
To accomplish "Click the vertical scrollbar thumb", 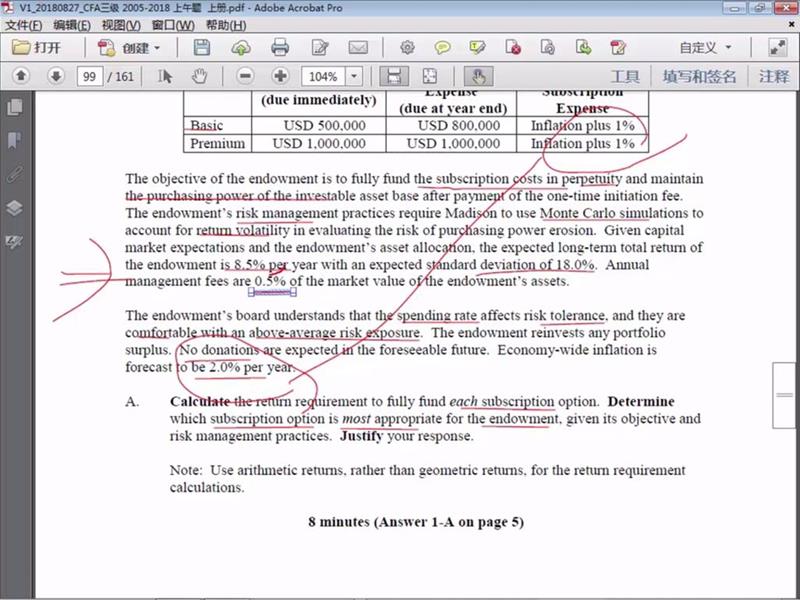I will point(784,395).
